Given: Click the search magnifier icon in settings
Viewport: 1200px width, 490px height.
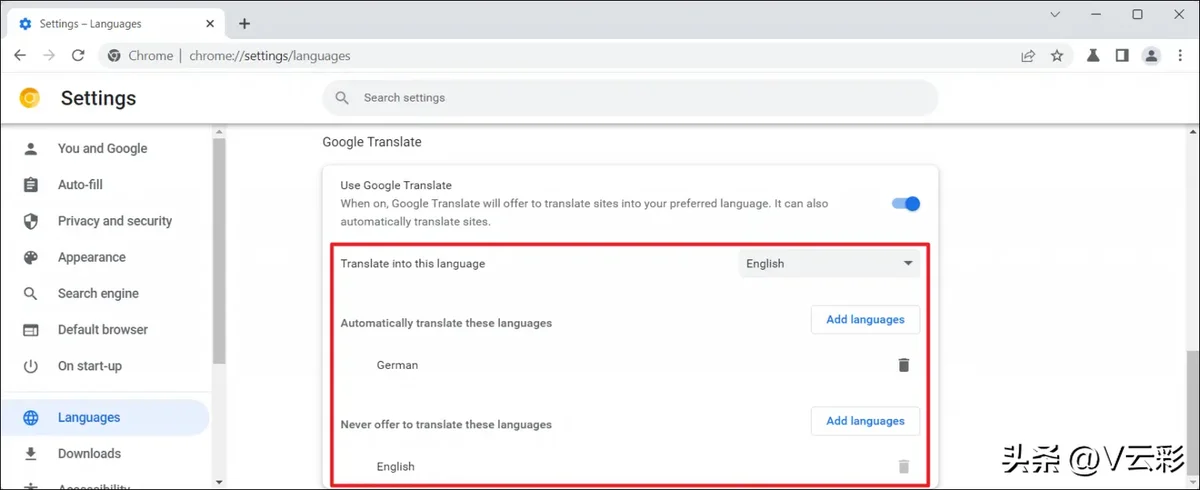Looking at the screenshot, I should 342,98.
